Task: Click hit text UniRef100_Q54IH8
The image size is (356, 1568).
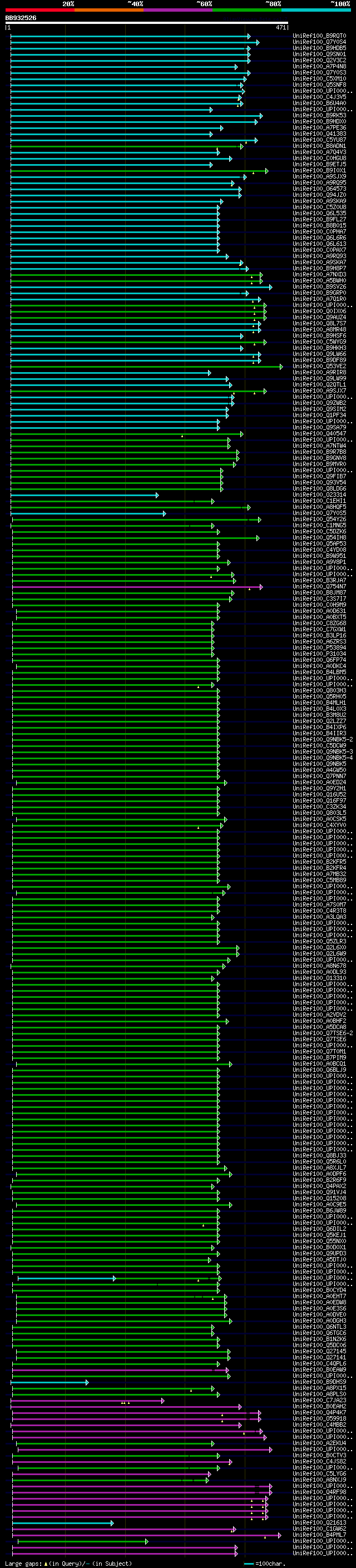Action: [x=319, y=537]
